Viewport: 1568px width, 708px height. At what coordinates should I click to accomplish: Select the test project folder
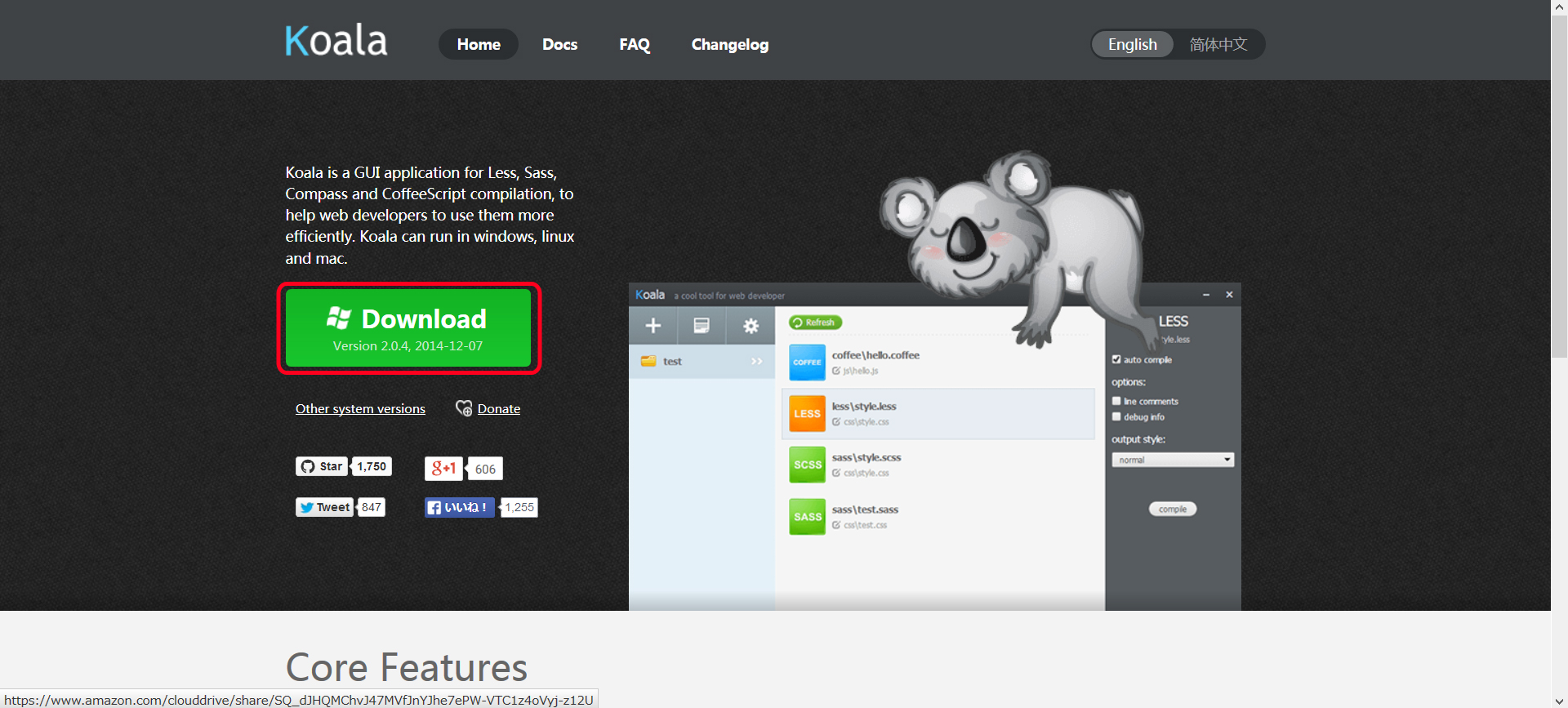pyautogui.click(x=702, y=361)
